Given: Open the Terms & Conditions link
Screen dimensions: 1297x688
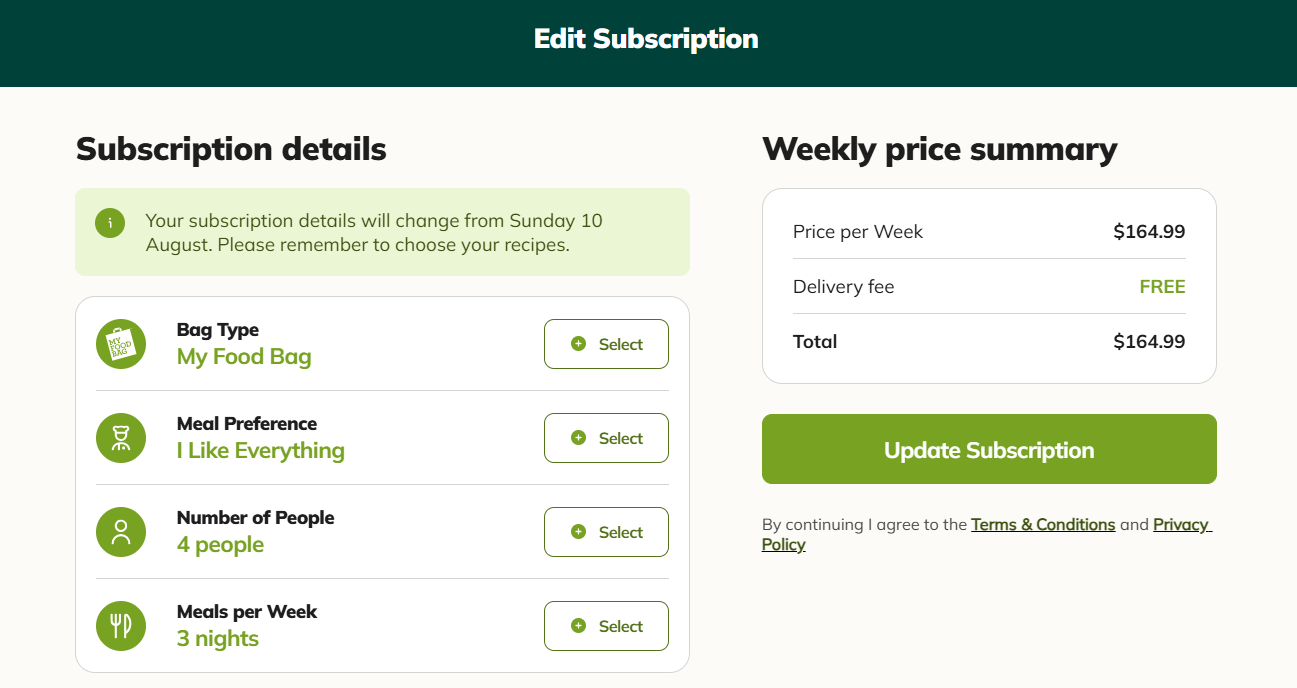Looking at the screenshot, I should (1043, 524).
